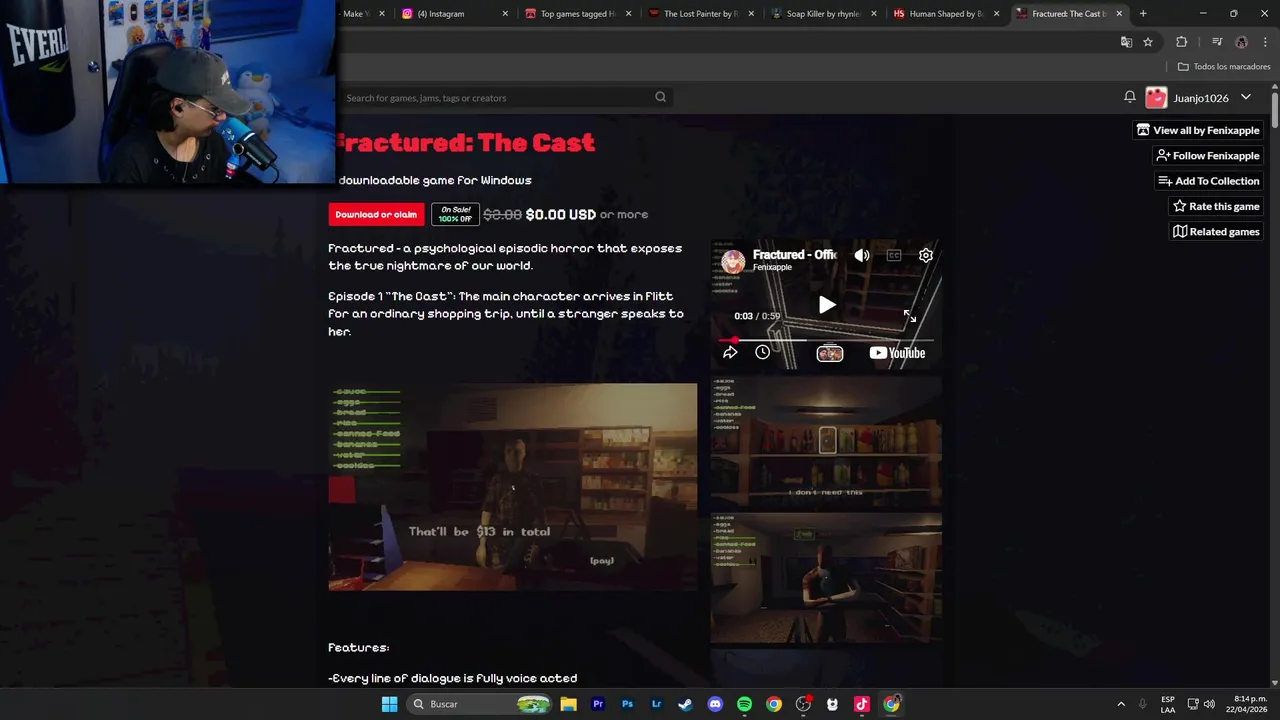Open itch.io notifications bell
The height and width of the screenshot is (720, 1280).
[x=1129, y=97]
